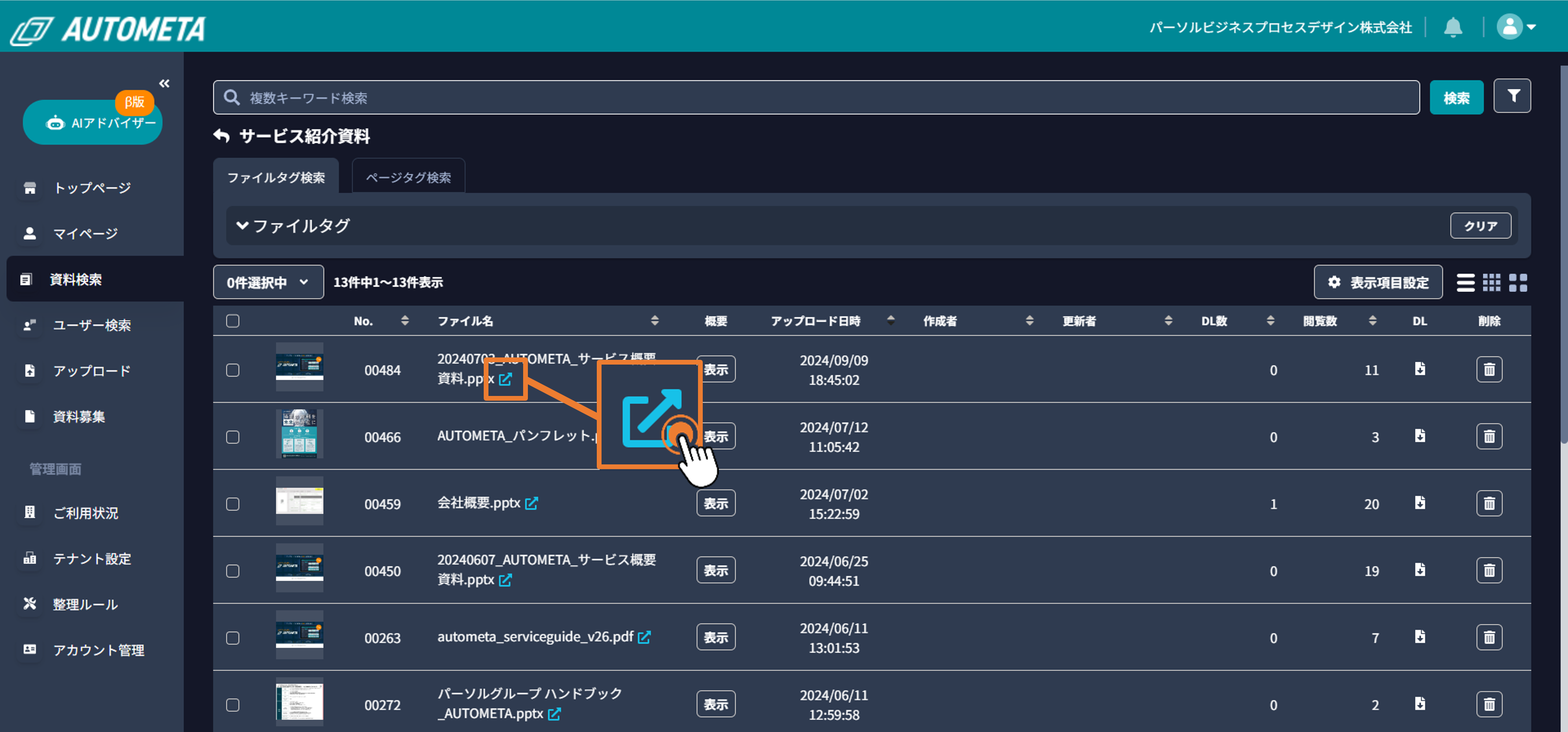This screenshot has width=1568, height=732.
Task: Open thumbnail of file 00272
Action: pos(299,702)
